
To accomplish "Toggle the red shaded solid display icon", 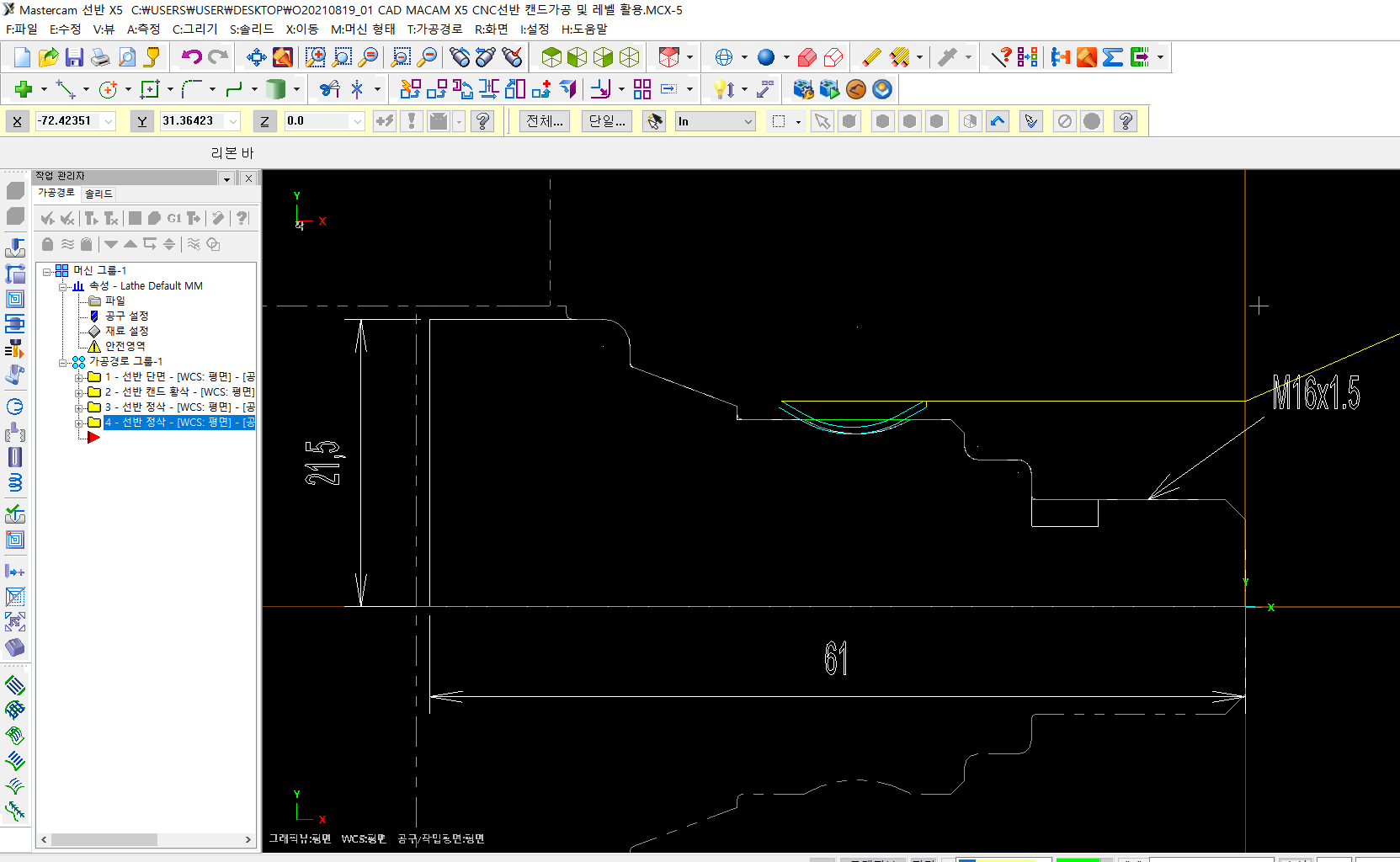I will pos(806,57).
